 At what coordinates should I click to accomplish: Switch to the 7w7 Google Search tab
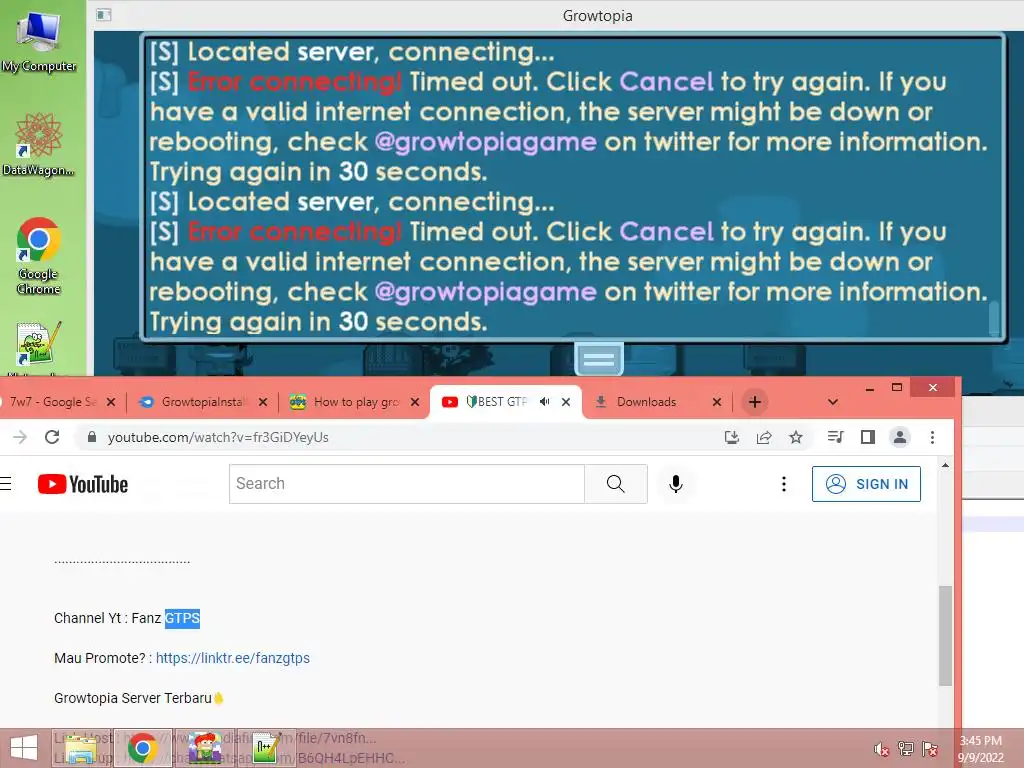pyautogui.click(x=52, y=402)
